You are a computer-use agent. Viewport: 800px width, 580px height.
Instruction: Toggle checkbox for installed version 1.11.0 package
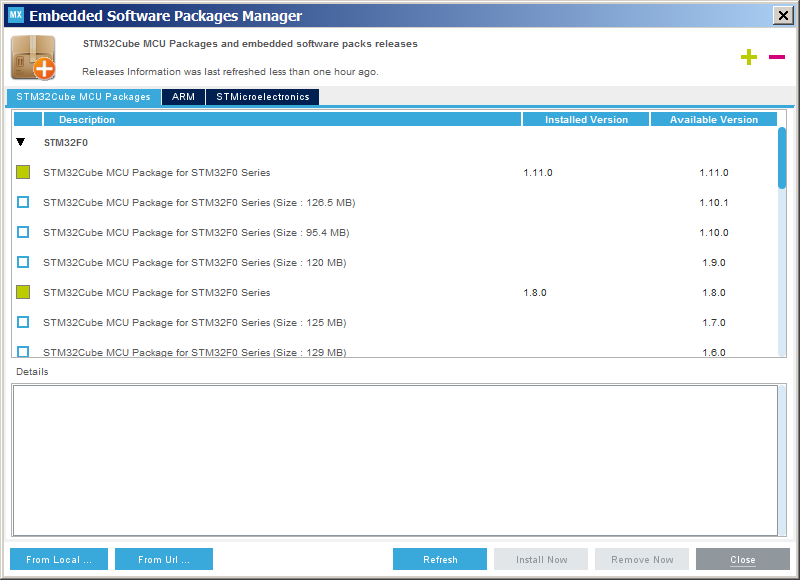coord(23,172)
